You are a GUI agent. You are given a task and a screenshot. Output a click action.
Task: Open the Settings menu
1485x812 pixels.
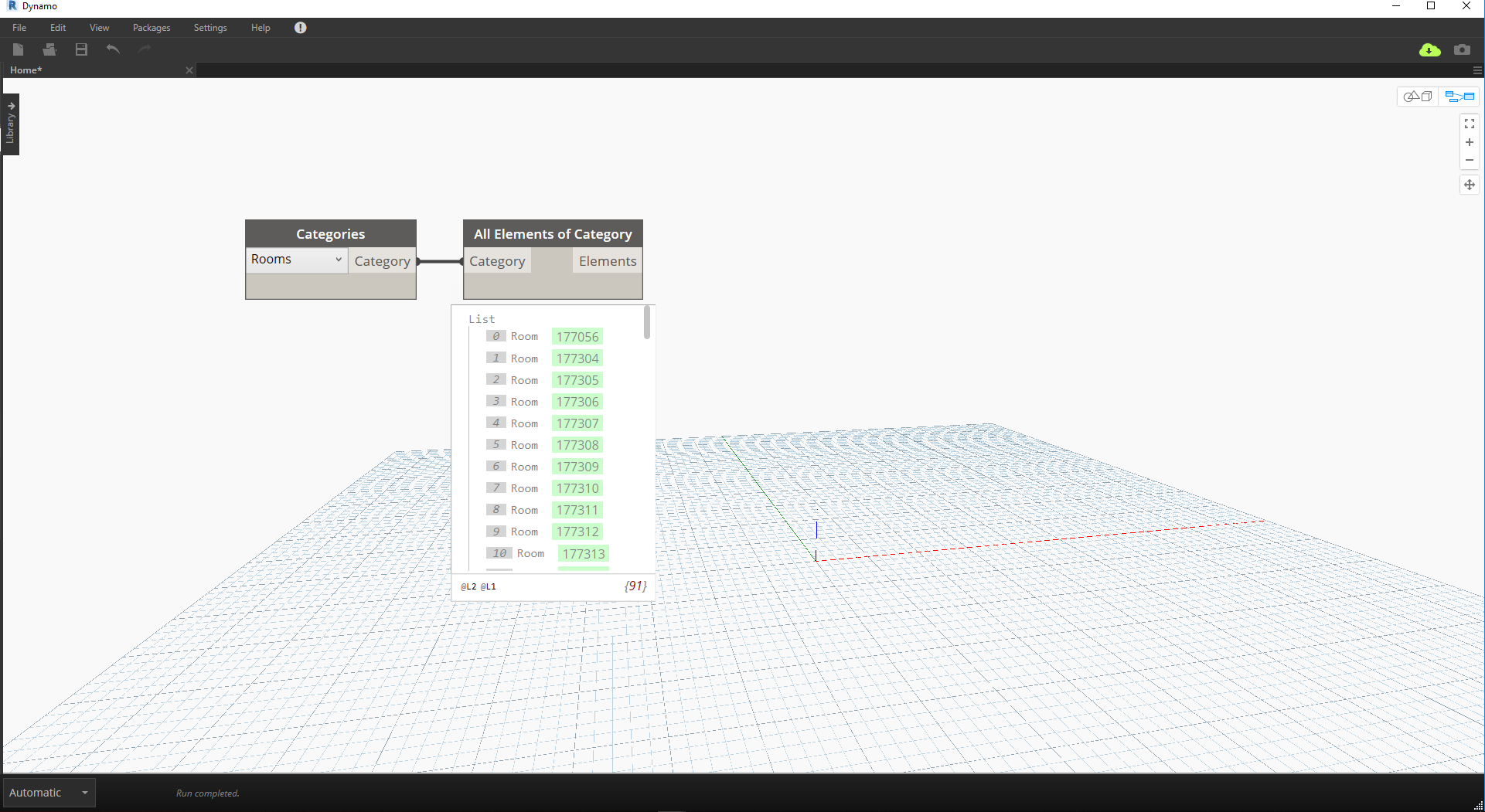pos(210,28)
